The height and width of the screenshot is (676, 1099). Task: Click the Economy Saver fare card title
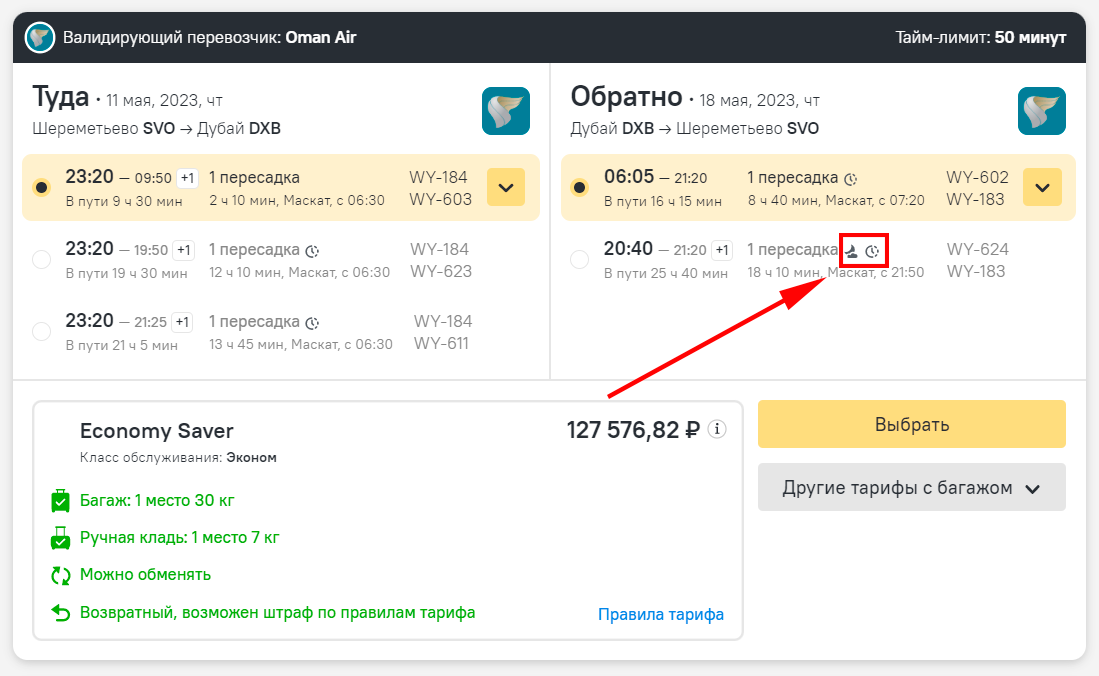click(x=156, y=431)
